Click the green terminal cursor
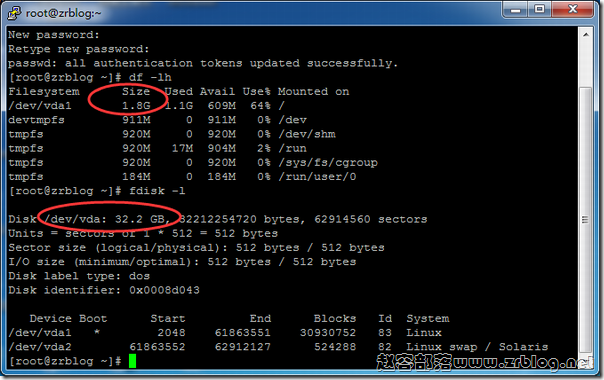This screenshot has width=604, height=380. (133, 361)
